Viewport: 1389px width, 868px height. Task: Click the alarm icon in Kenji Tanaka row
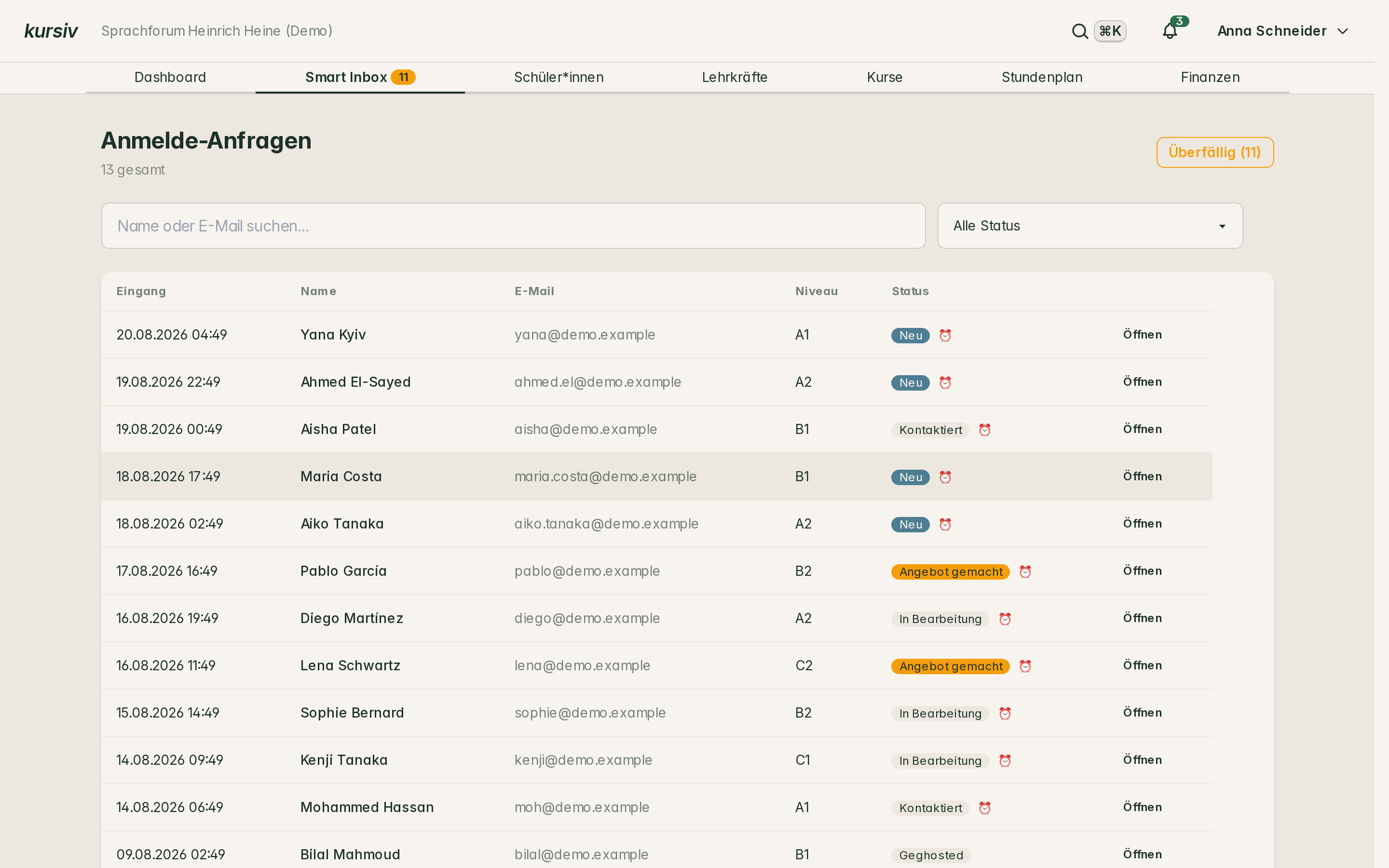click(x=1005, y=760)
